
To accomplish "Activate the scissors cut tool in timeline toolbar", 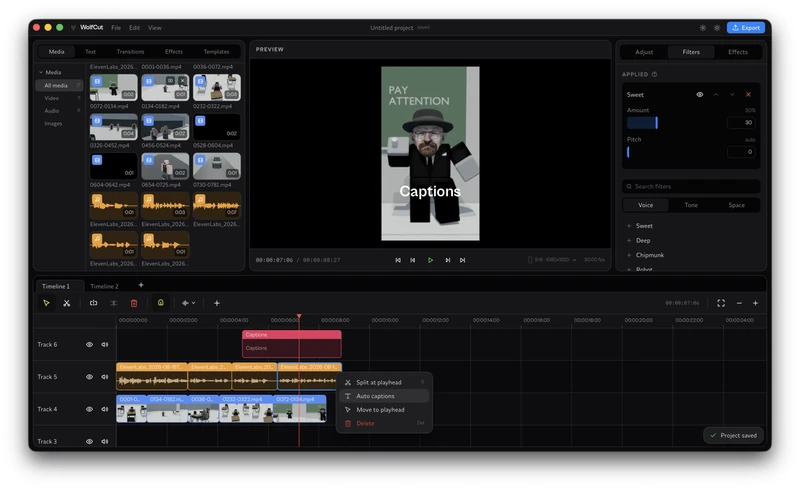I will click(x=66, y=303).
